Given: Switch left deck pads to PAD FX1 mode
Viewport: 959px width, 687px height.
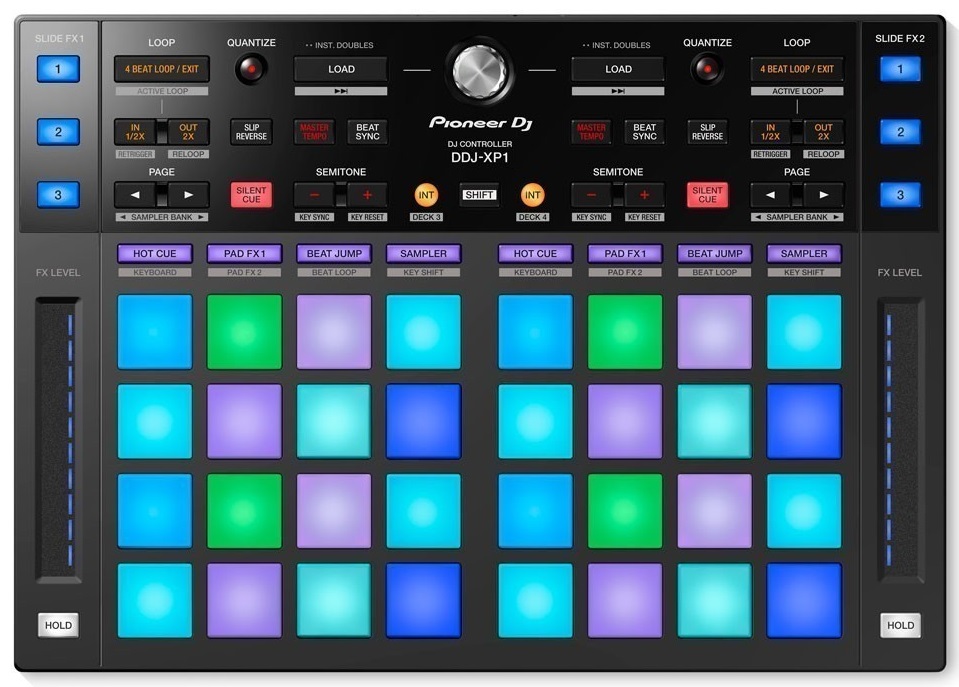Looking at the screenshot, I should tap(245, 254).
